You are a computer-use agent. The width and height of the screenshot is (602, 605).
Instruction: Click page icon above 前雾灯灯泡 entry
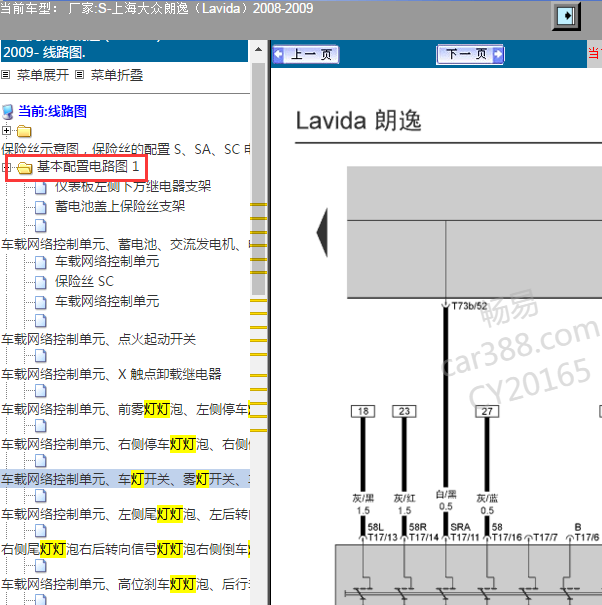(x=41, y=391)
